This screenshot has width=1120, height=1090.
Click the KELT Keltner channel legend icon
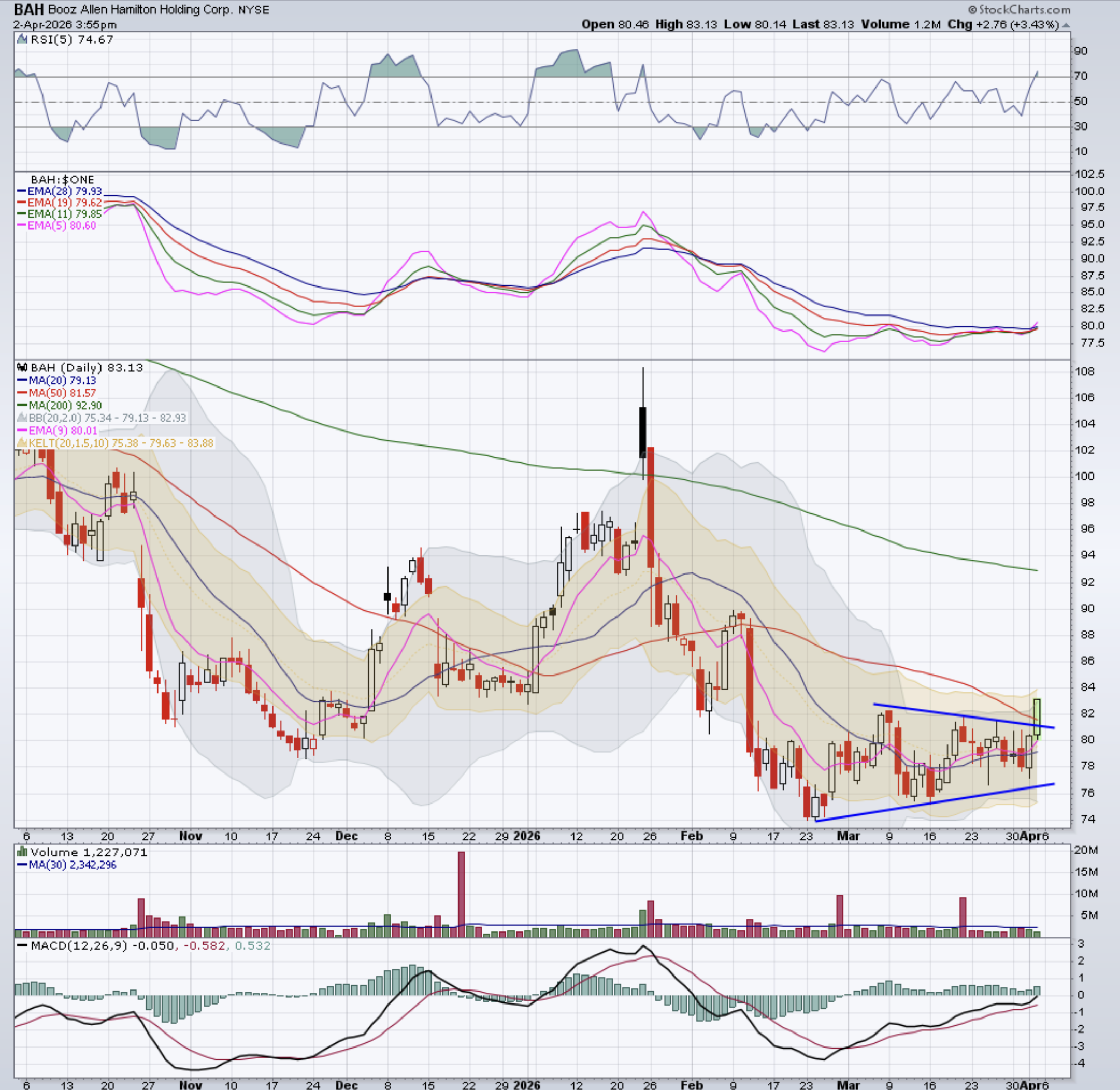(22, 443)
